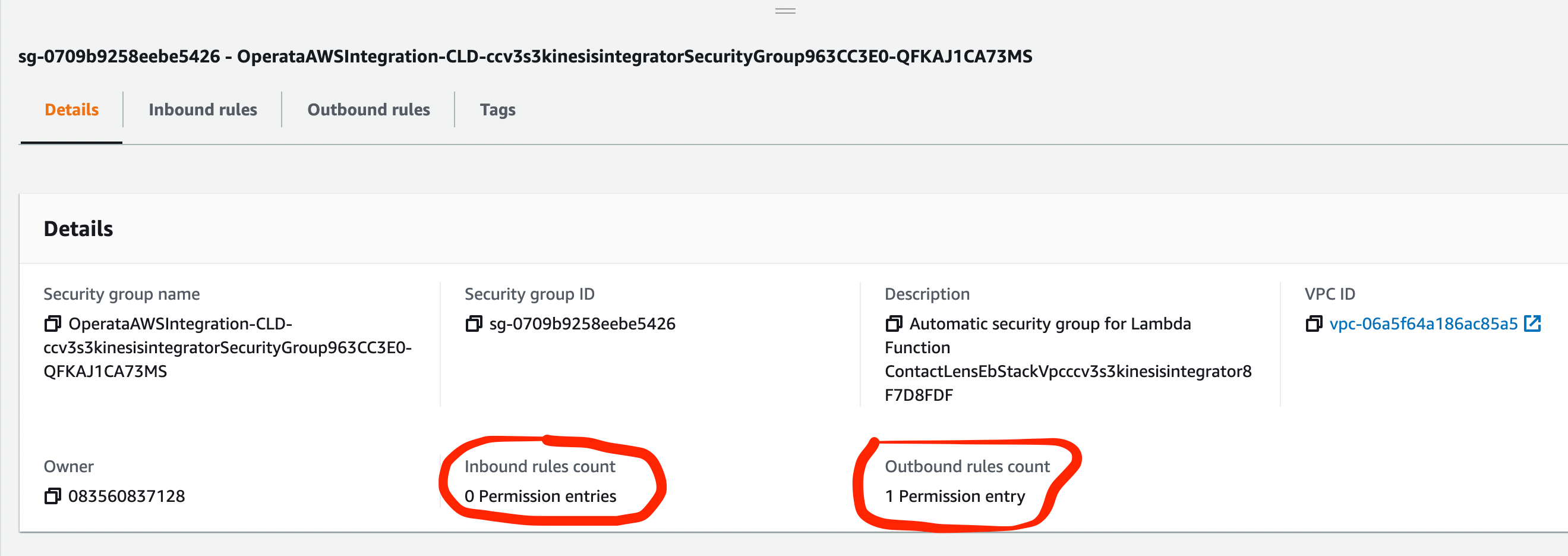This screenshot has height=556, width=1568.
Task: Switch to the Outbound rules tab
Action: tap(368, 109)
